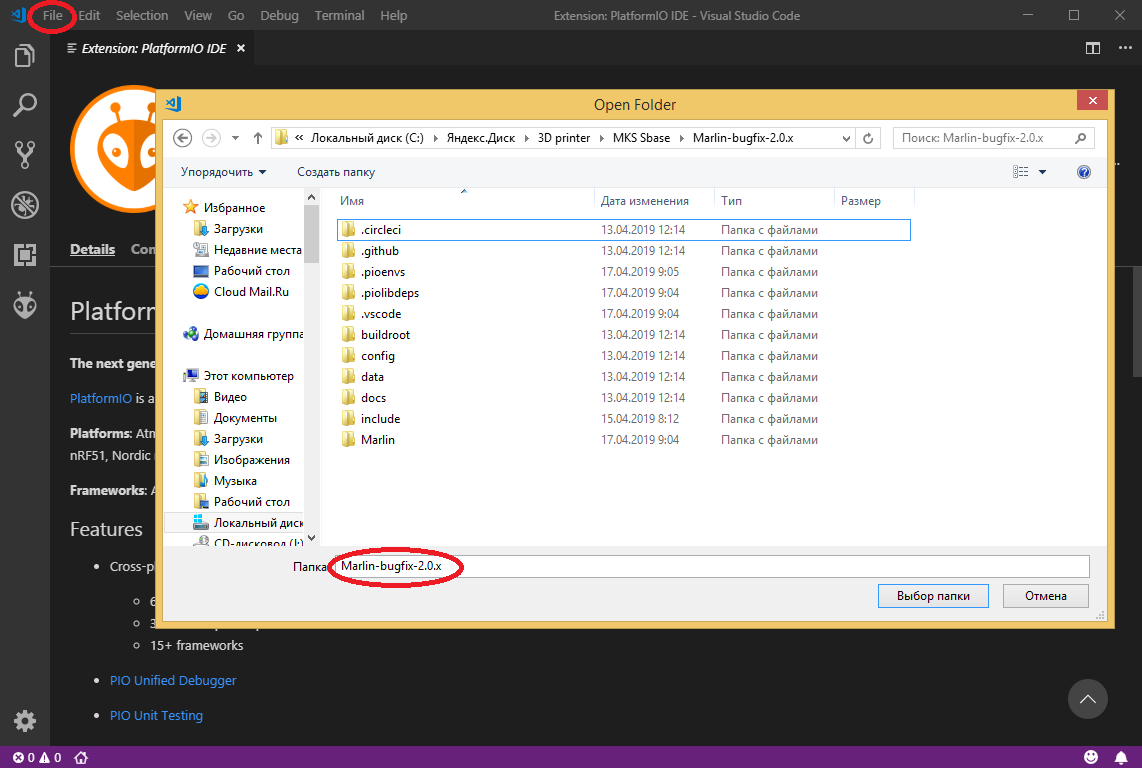This screenshot has height=769, width=1142.
Task: Switch to the Details tab
Action: pyautogui.click(x=92, y=249)
